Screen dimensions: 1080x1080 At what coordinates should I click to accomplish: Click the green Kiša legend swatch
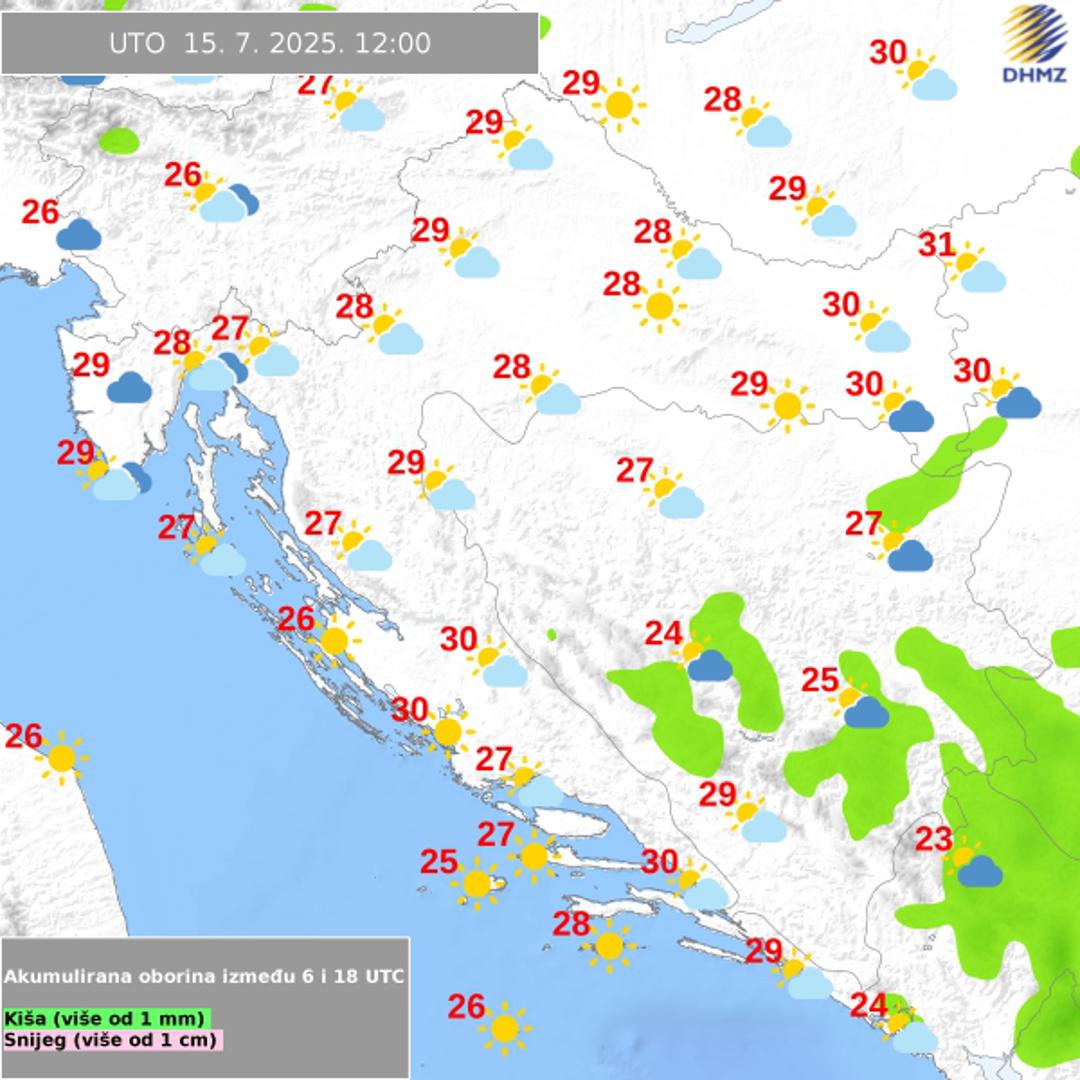point(106,1018)
